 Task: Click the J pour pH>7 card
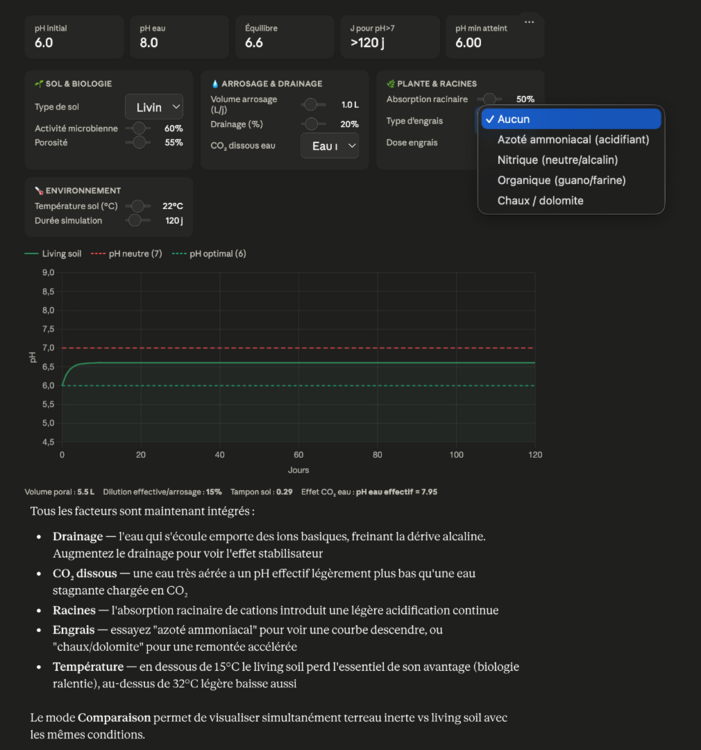click(390, 37)
